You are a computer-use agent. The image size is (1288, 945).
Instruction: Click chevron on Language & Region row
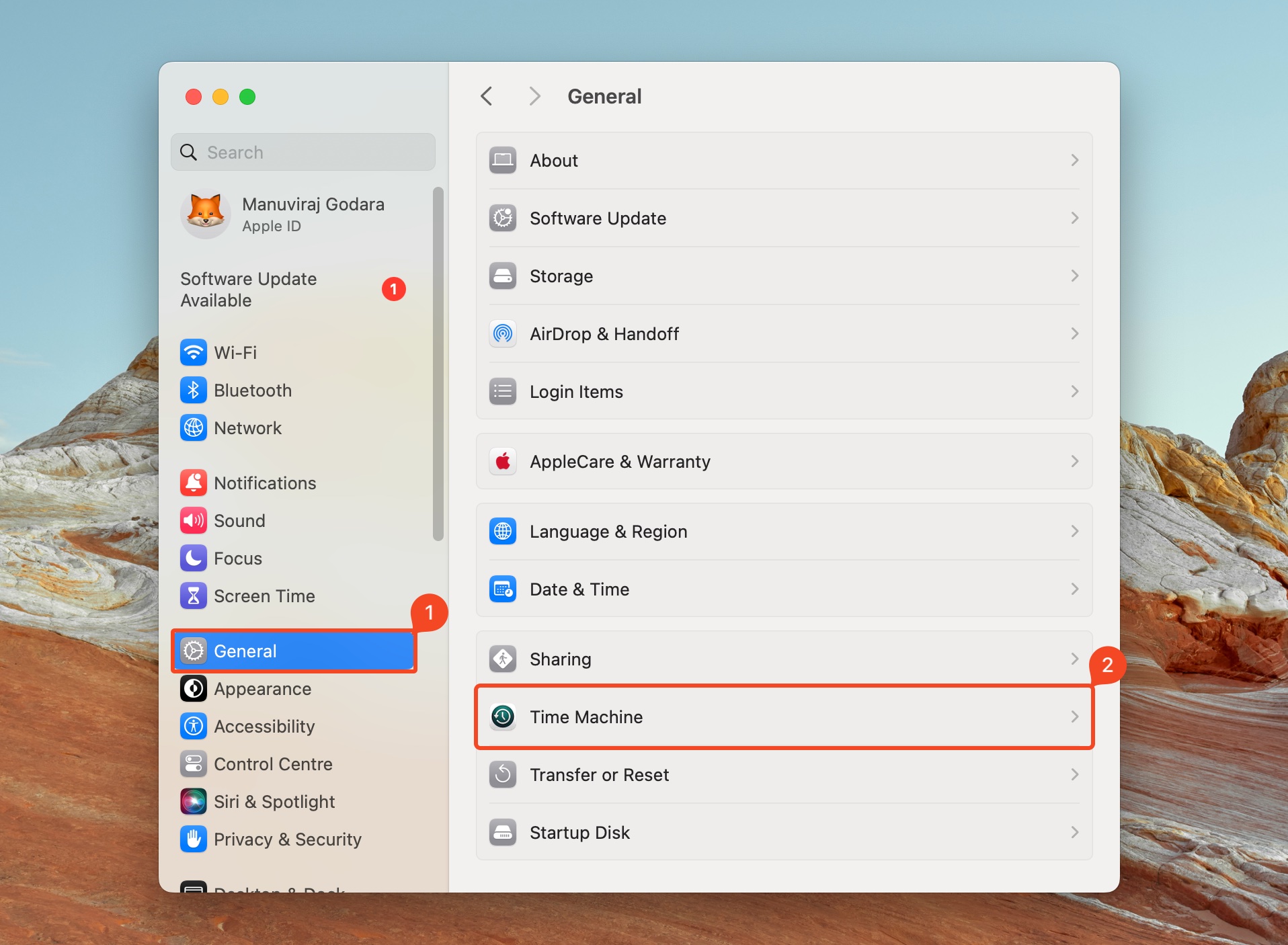(x=1074, y=531)
